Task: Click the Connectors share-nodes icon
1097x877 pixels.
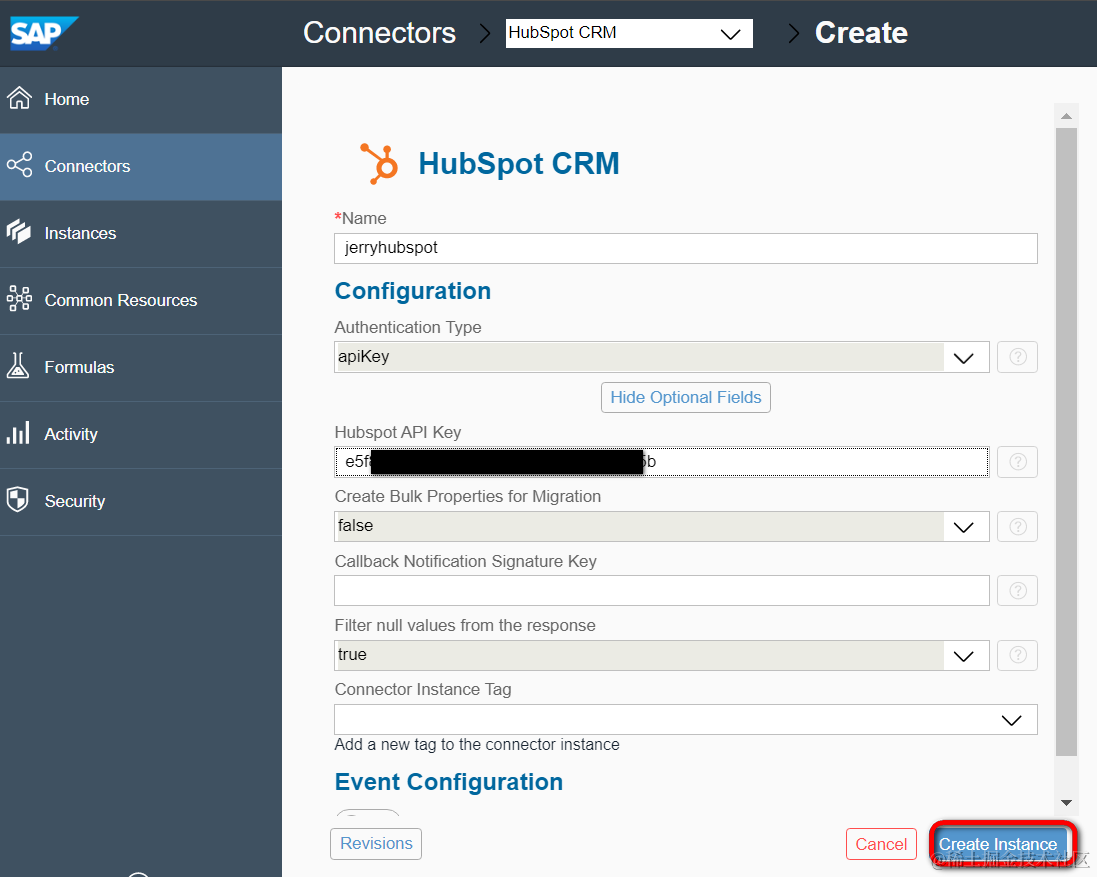Action: click(x=20, y=165)
